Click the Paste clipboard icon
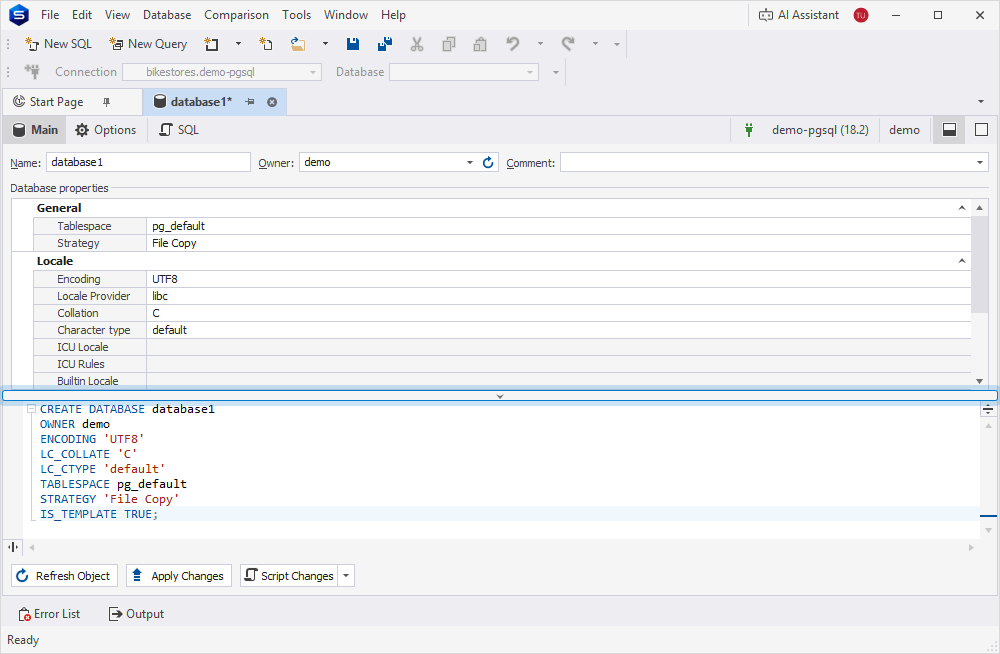Screen dimensions: 1000x654 [480, 44]
